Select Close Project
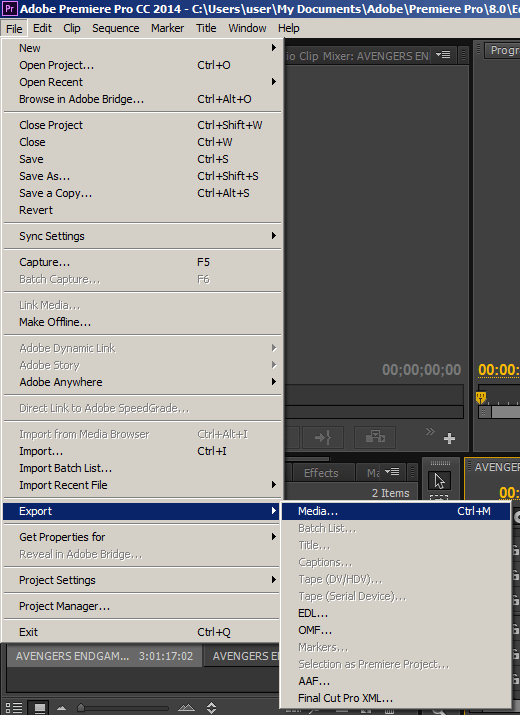Image resolution: width=520 pixels, height=715 pixels. (x=142, y=125)
